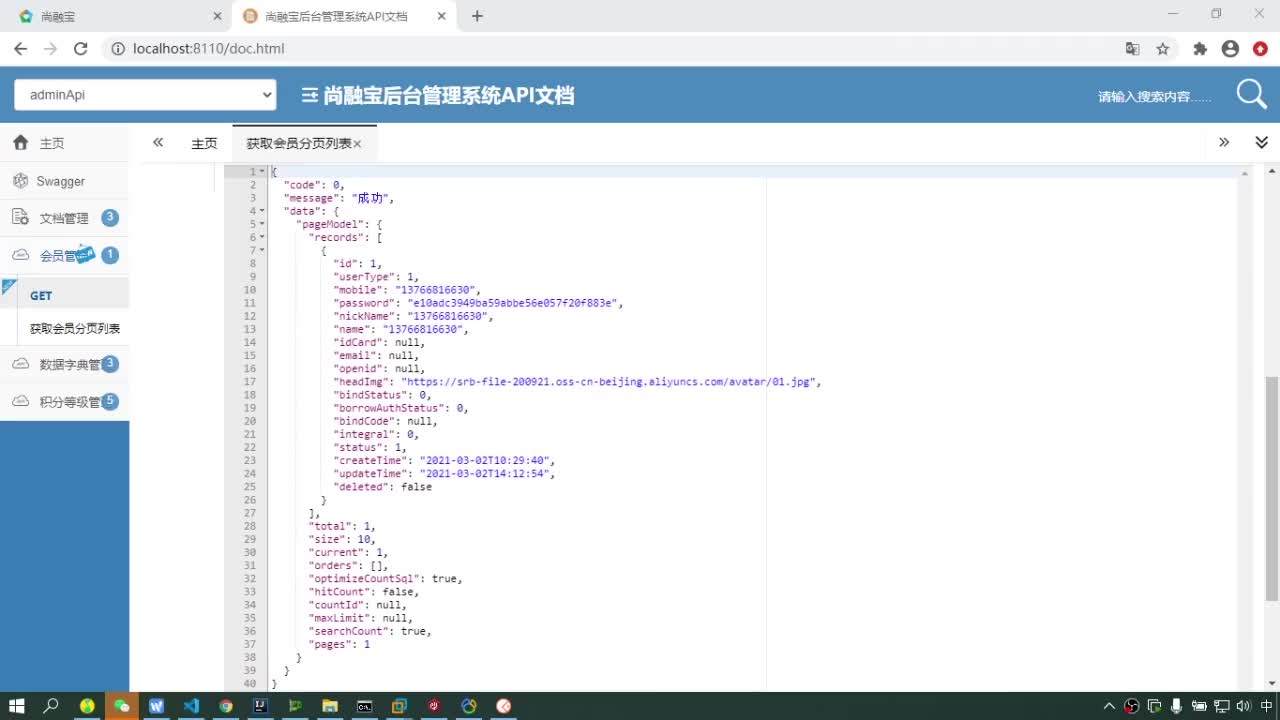Image resolution: width=1280 pixels, height=720 pixels.
Task: Expand the 文档管理 sidebar menu
Action: point(64,218)
